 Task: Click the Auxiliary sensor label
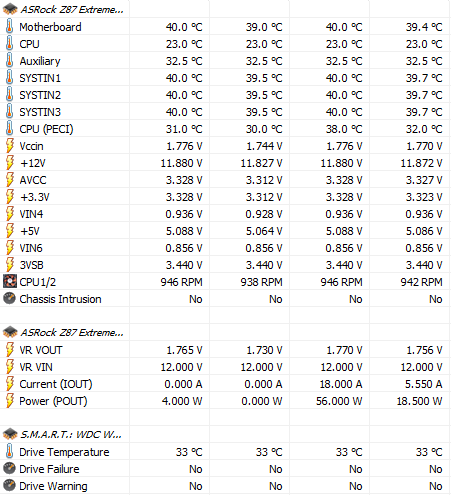click(40, 61)
